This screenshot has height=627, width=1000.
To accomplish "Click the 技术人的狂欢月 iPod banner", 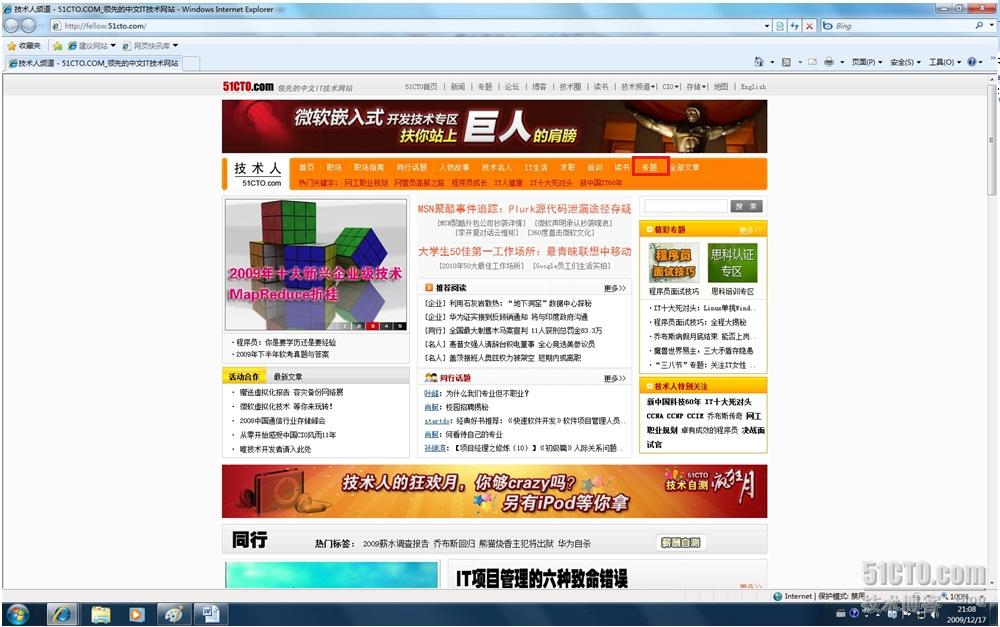I will point(494,491).
